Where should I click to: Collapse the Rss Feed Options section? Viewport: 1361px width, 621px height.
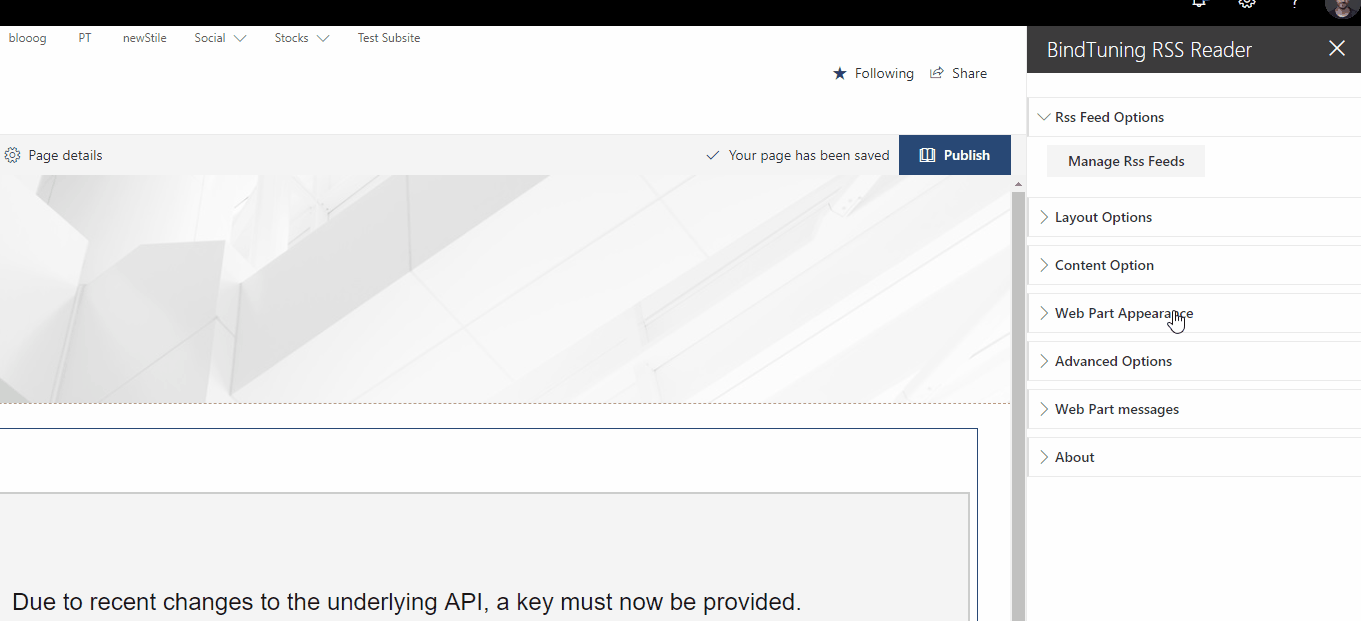(1194, 117)
